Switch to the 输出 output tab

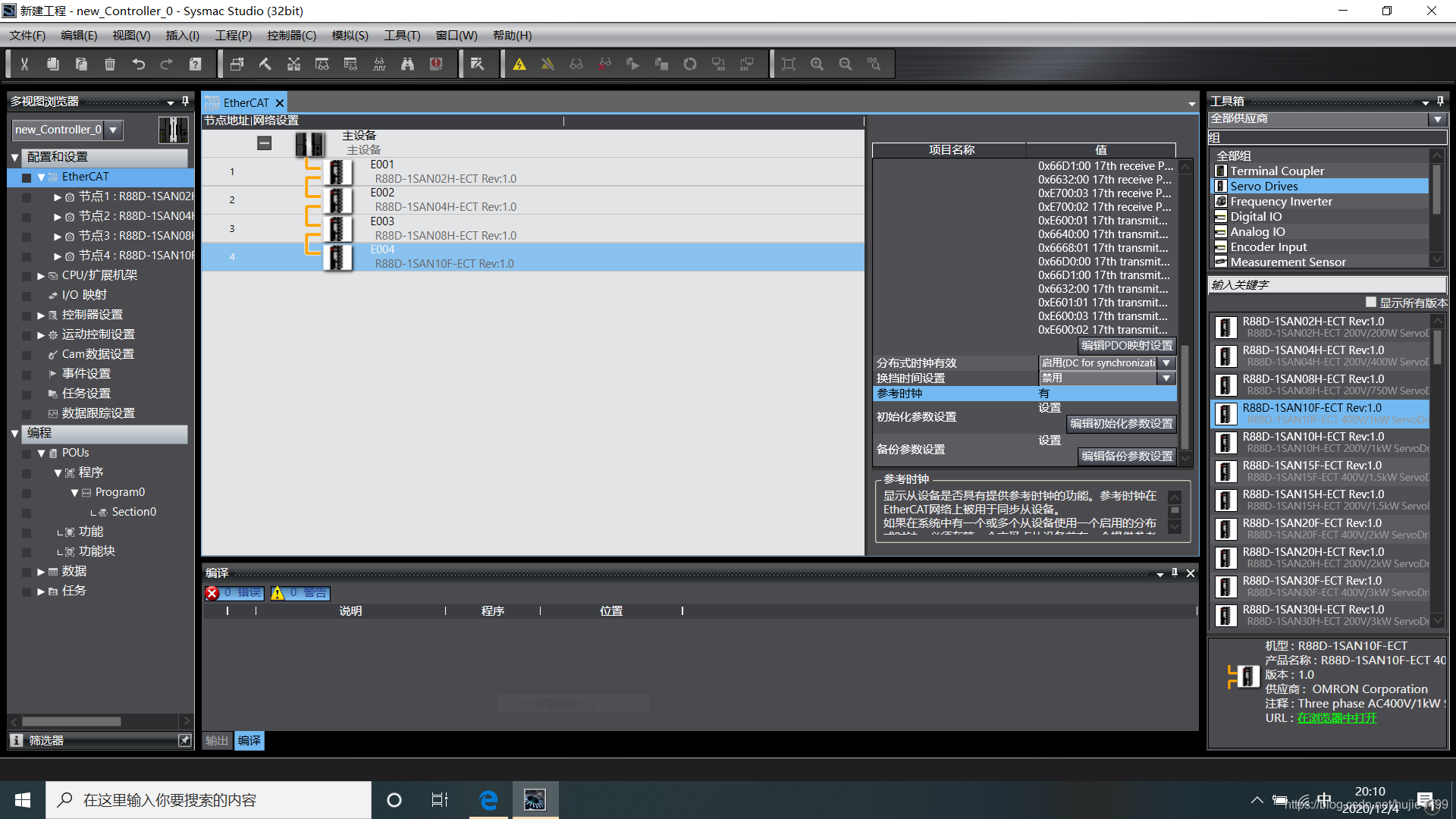pos(217,741)
